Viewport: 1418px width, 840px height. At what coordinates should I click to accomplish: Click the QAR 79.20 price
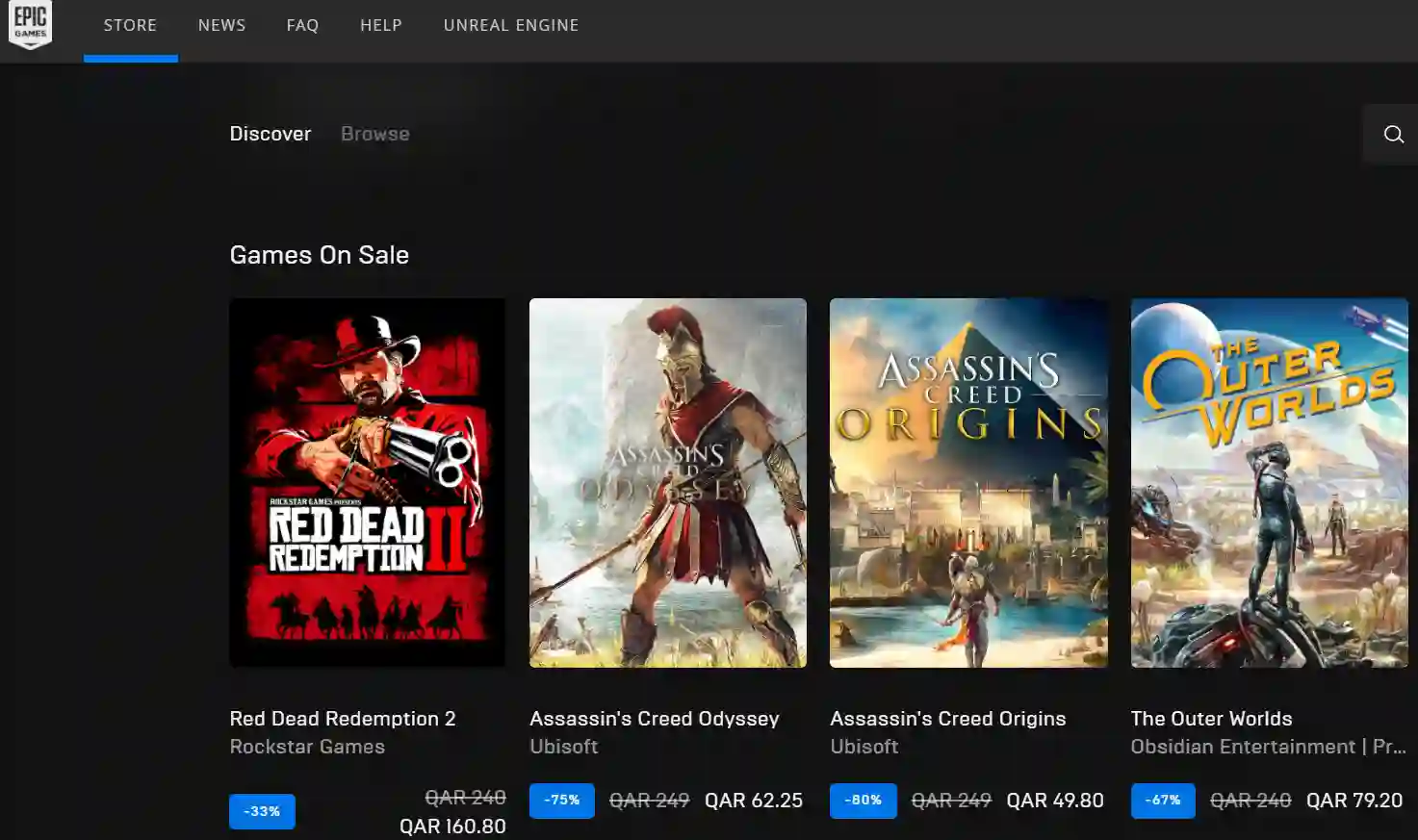click(1354, 801)
